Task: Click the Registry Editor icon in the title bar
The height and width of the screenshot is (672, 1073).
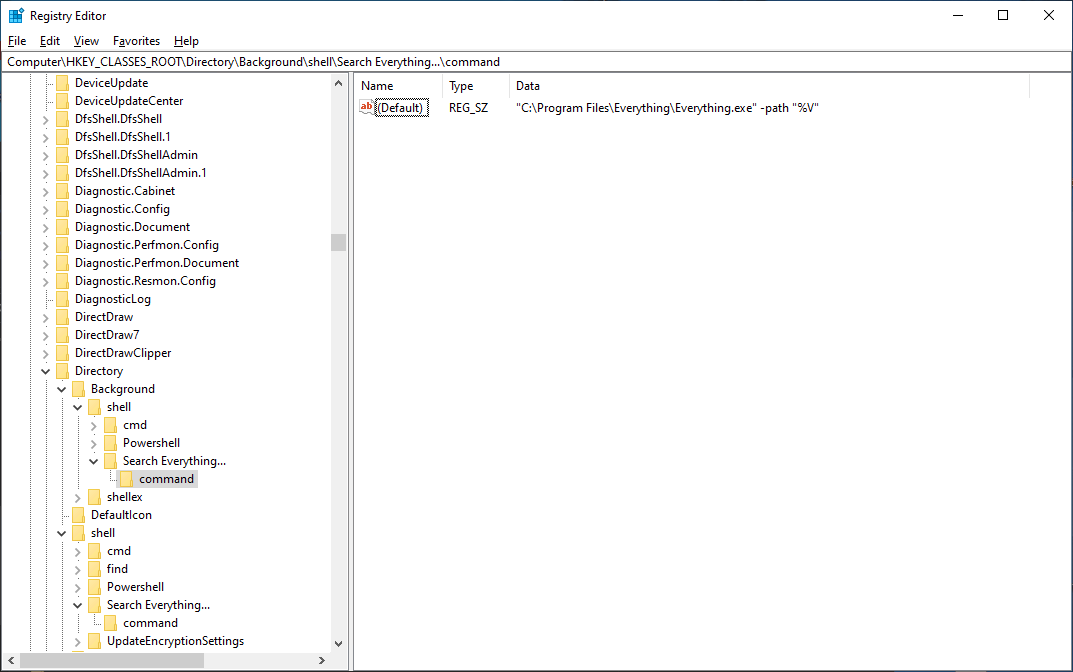Action: 14,15
